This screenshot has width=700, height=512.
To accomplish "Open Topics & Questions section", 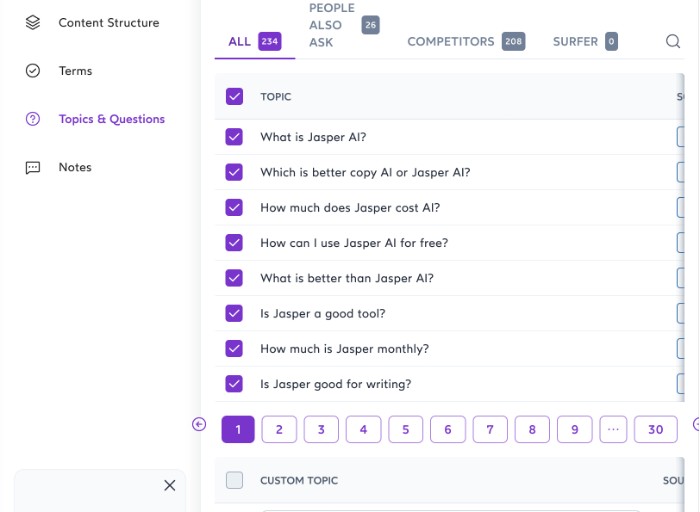I will coord(112,119).
